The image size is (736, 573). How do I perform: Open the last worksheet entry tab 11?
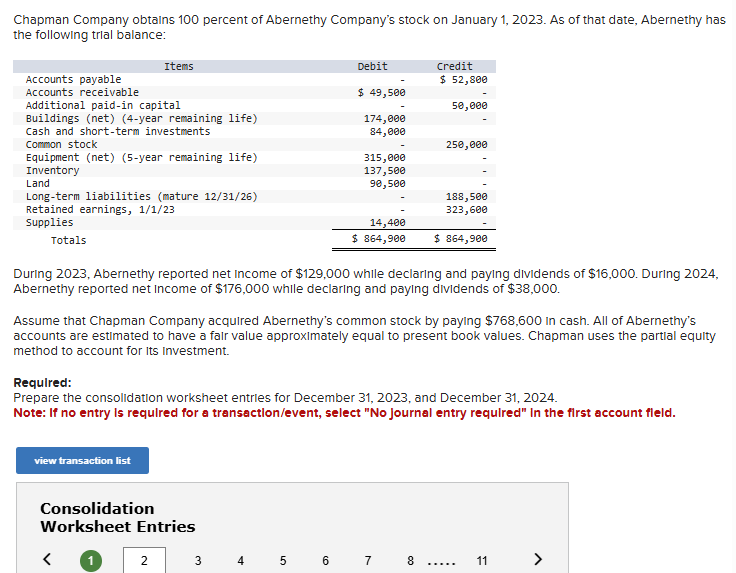(482, 560)
